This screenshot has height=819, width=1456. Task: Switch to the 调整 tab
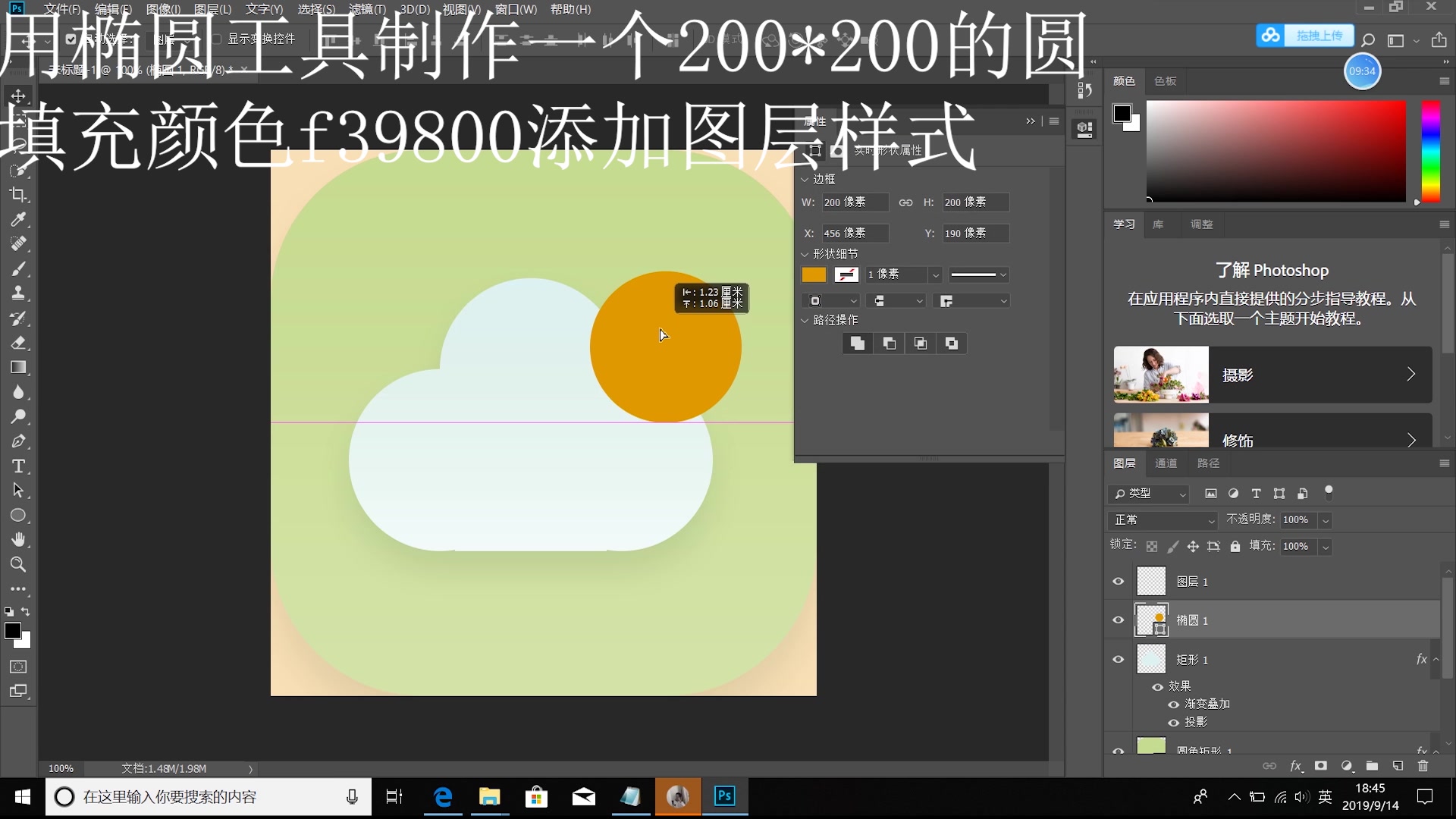[x=1201, y=224]
